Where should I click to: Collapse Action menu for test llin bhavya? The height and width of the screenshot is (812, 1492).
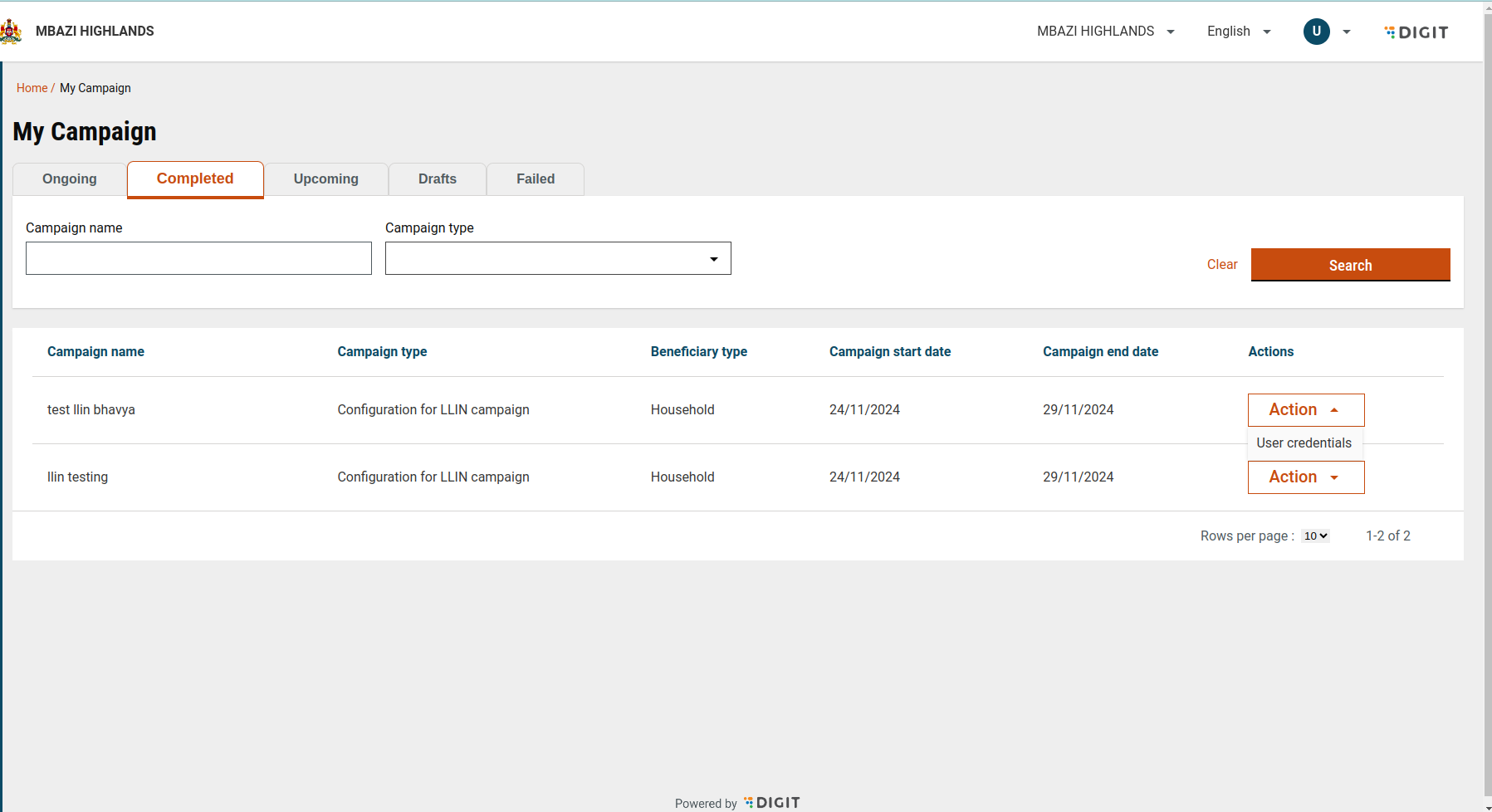point(1305,410)
